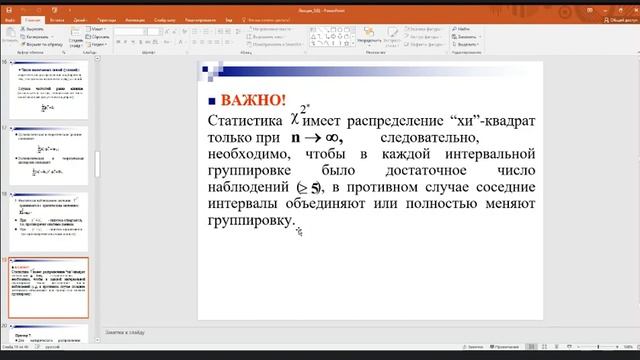Viewport: 640px width, 360px height.
Task: Toggle underline formatting
Action: 133,42
